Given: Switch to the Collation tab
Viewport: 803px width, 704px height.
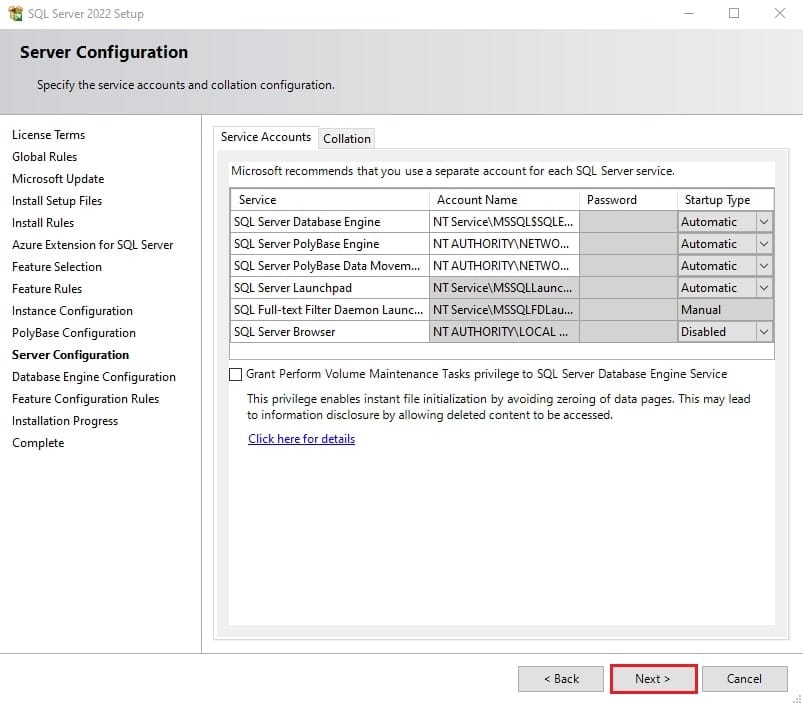Looking at the screenshot, I should (x=347, y=138).
